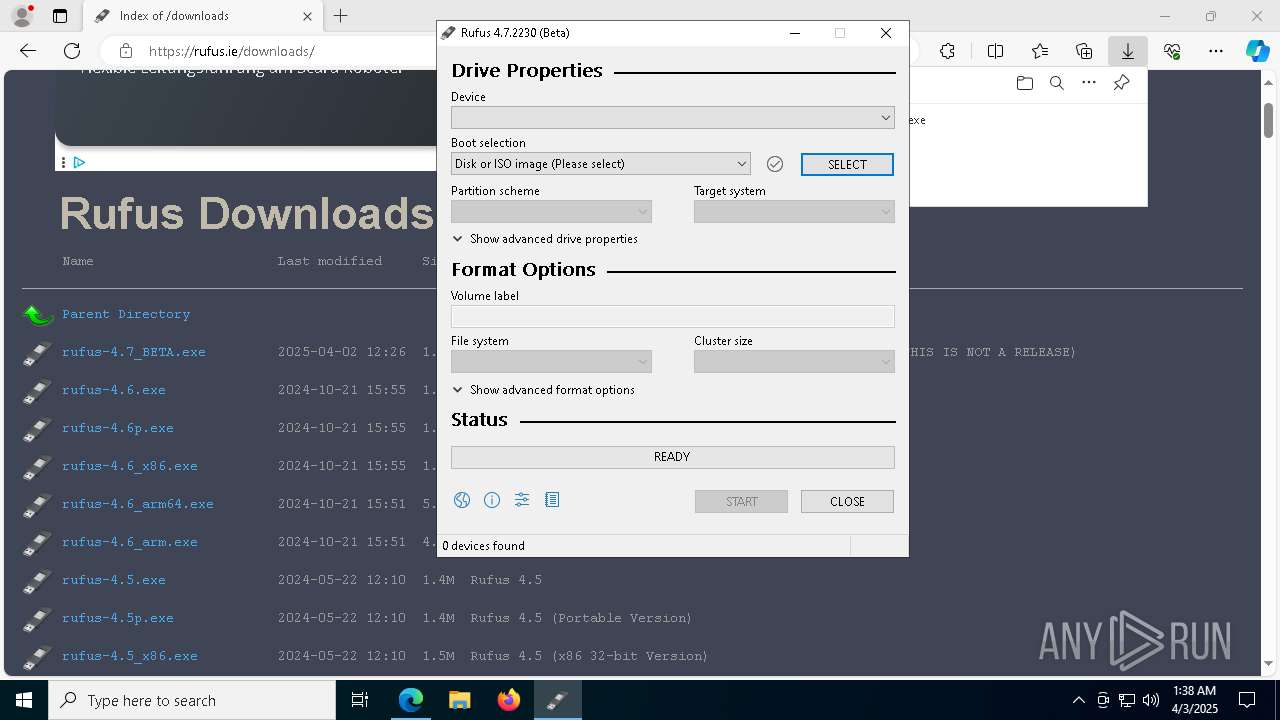
Task: Open the Partition scheme dropdown
Action: pyautogui.click(x=551, y=212)
